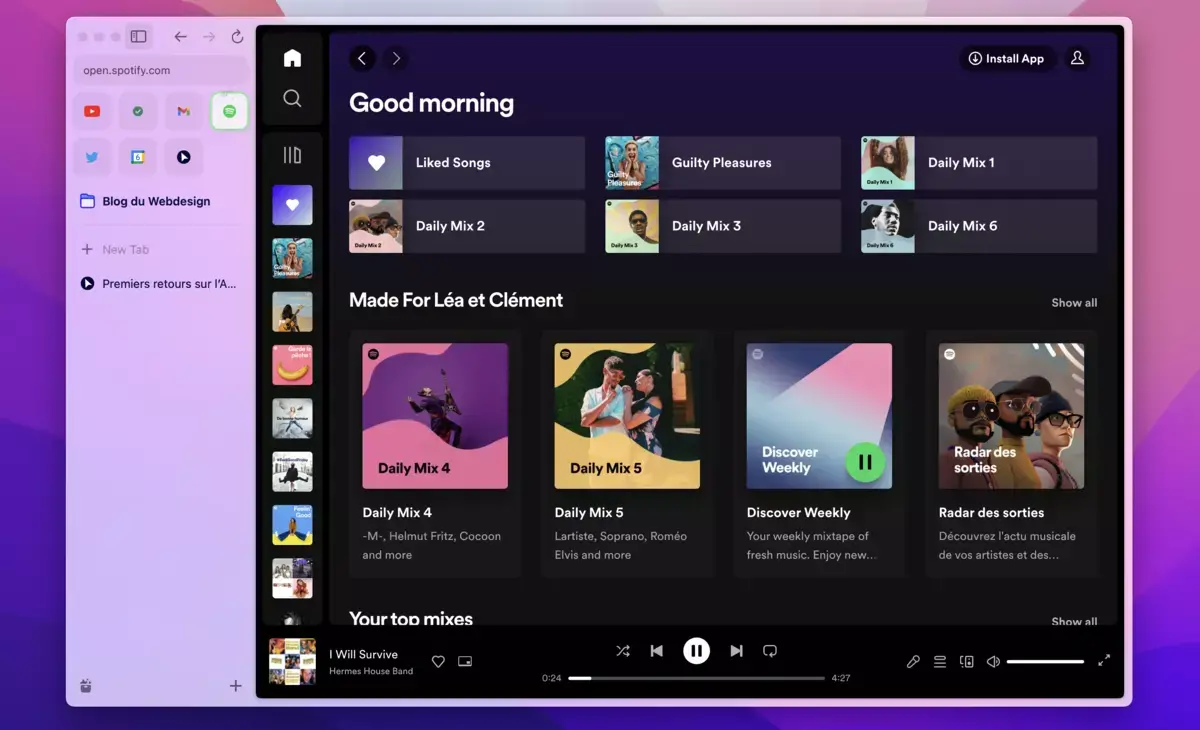The height and width of the screenshot is (730, 1200).
Task: Open Daily Mix 3 shortcut
Action: (x=723, y=226)
